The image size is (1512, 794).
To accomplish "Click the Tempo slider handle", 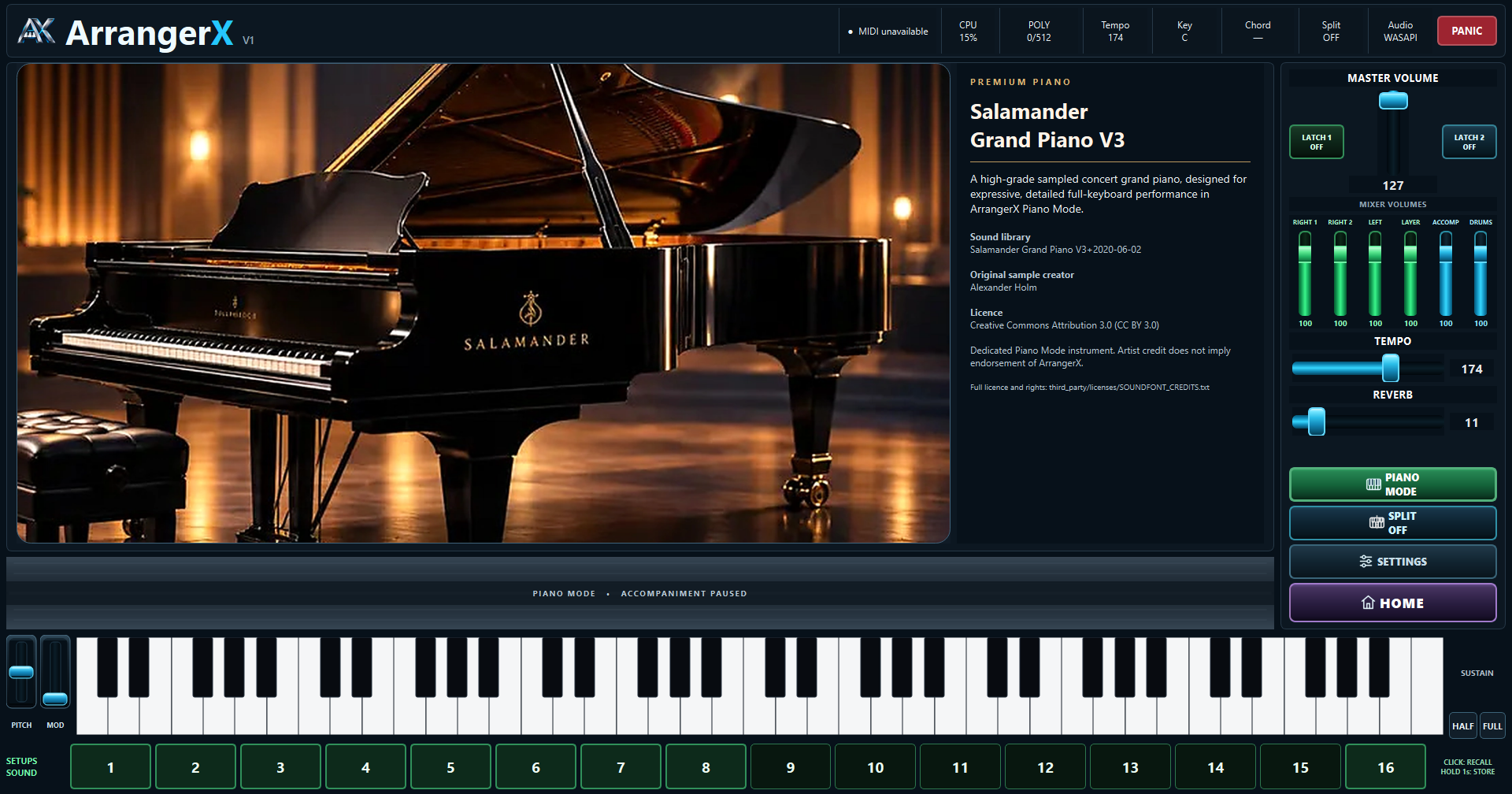I will 1391,368.
